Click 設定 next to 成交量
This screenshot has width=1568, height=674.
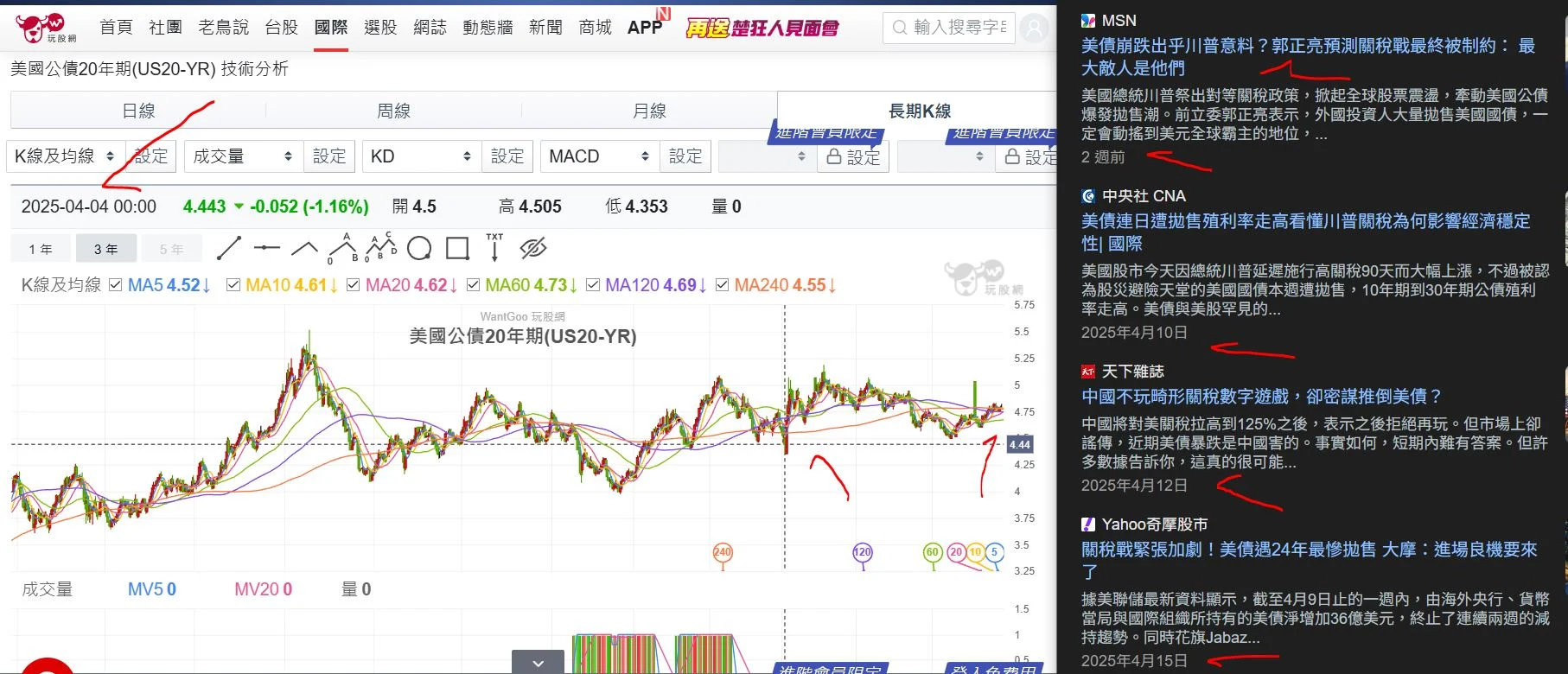[x=329, y=156]
